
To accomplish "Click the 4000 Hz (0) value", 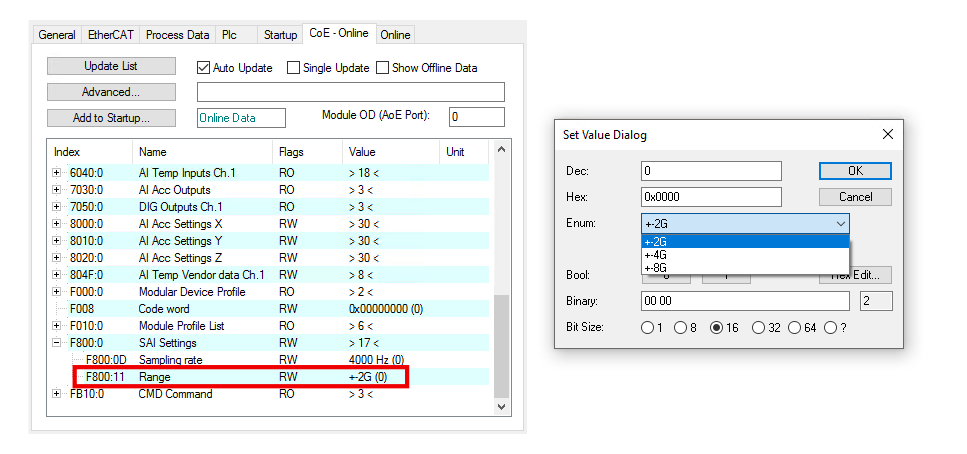I will click(377, 360).
